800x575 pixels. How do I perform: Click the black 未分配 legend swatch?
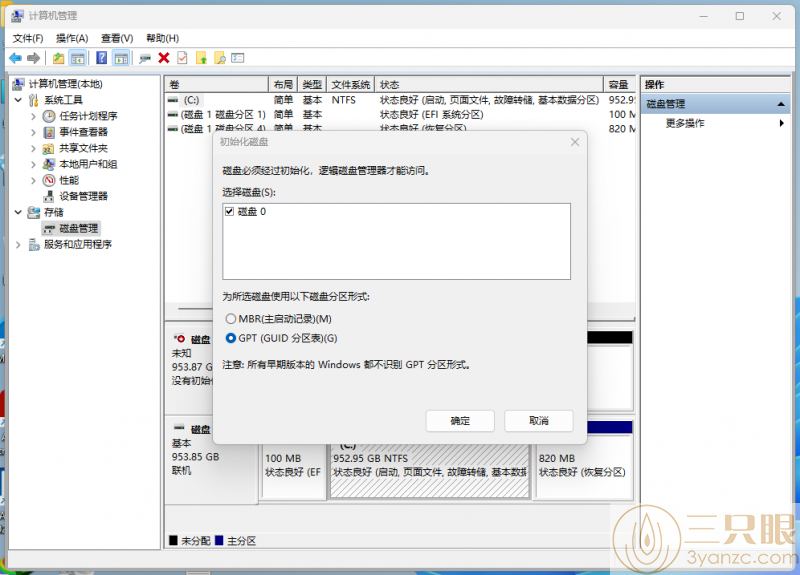pyautogui.click(x=173, y=540)
